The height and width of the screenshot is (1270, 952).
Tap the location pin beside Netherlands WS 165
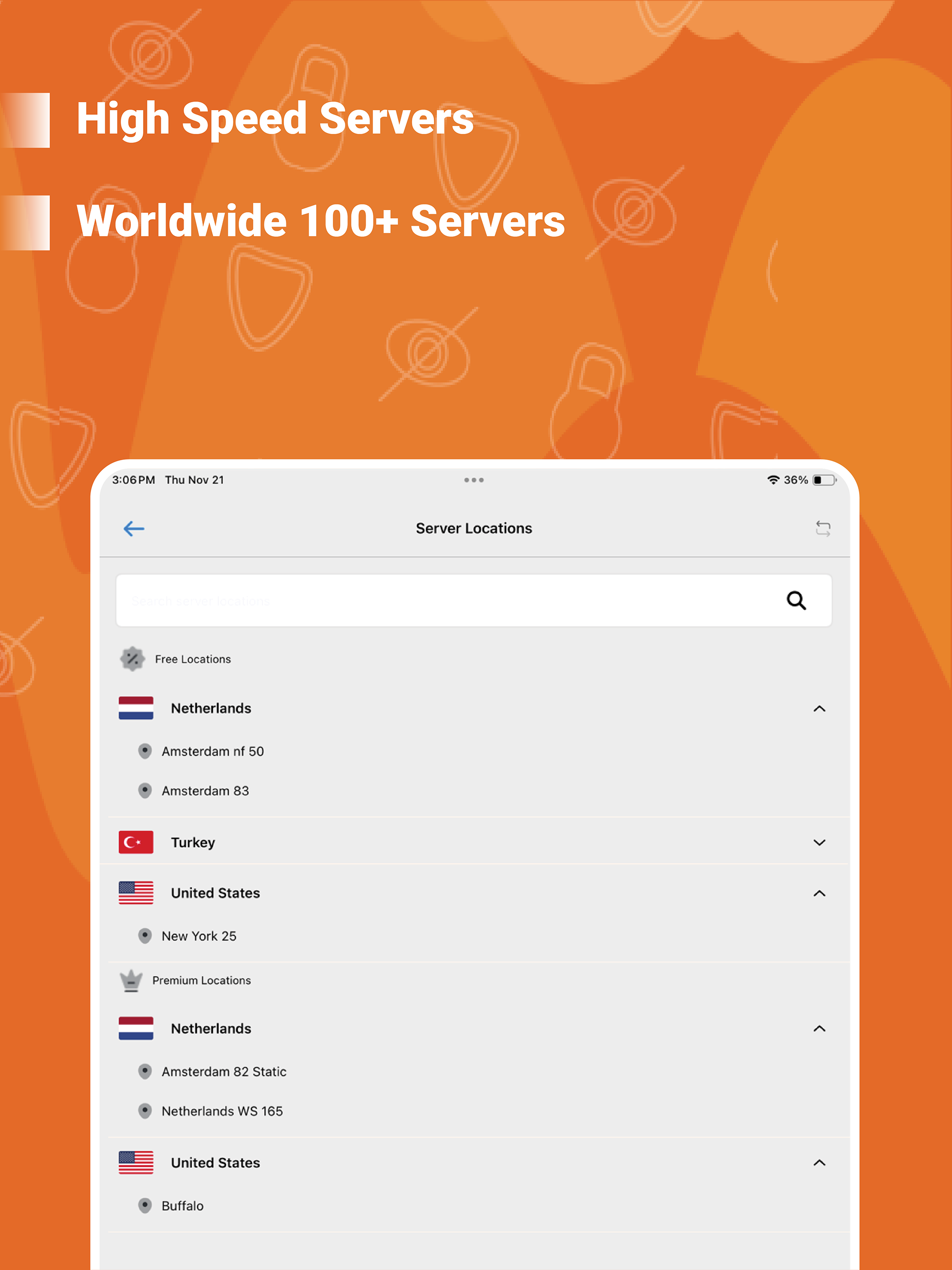(x=145, y=1111)
